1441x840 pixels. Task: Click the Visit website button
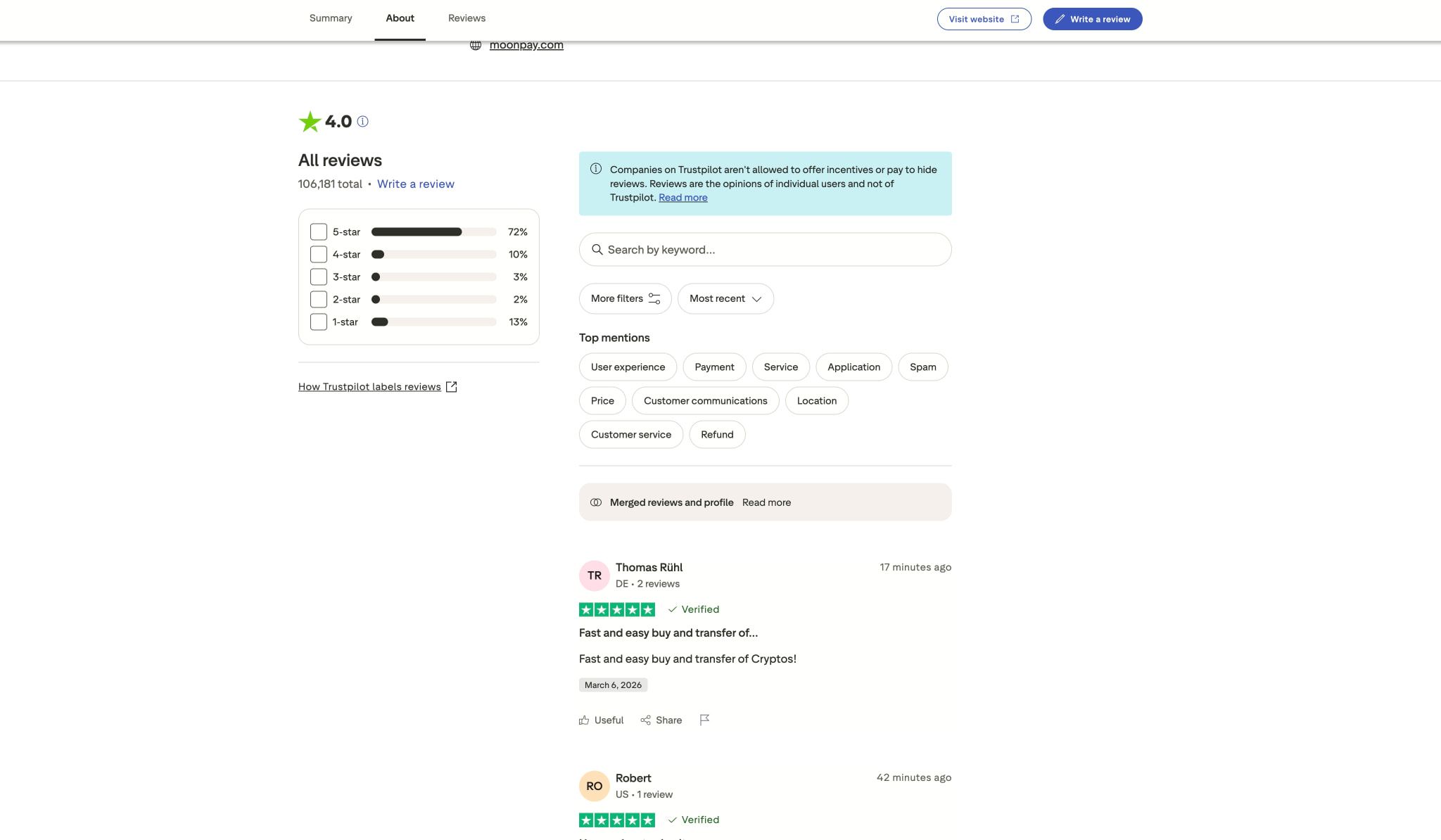click(984, 19)
